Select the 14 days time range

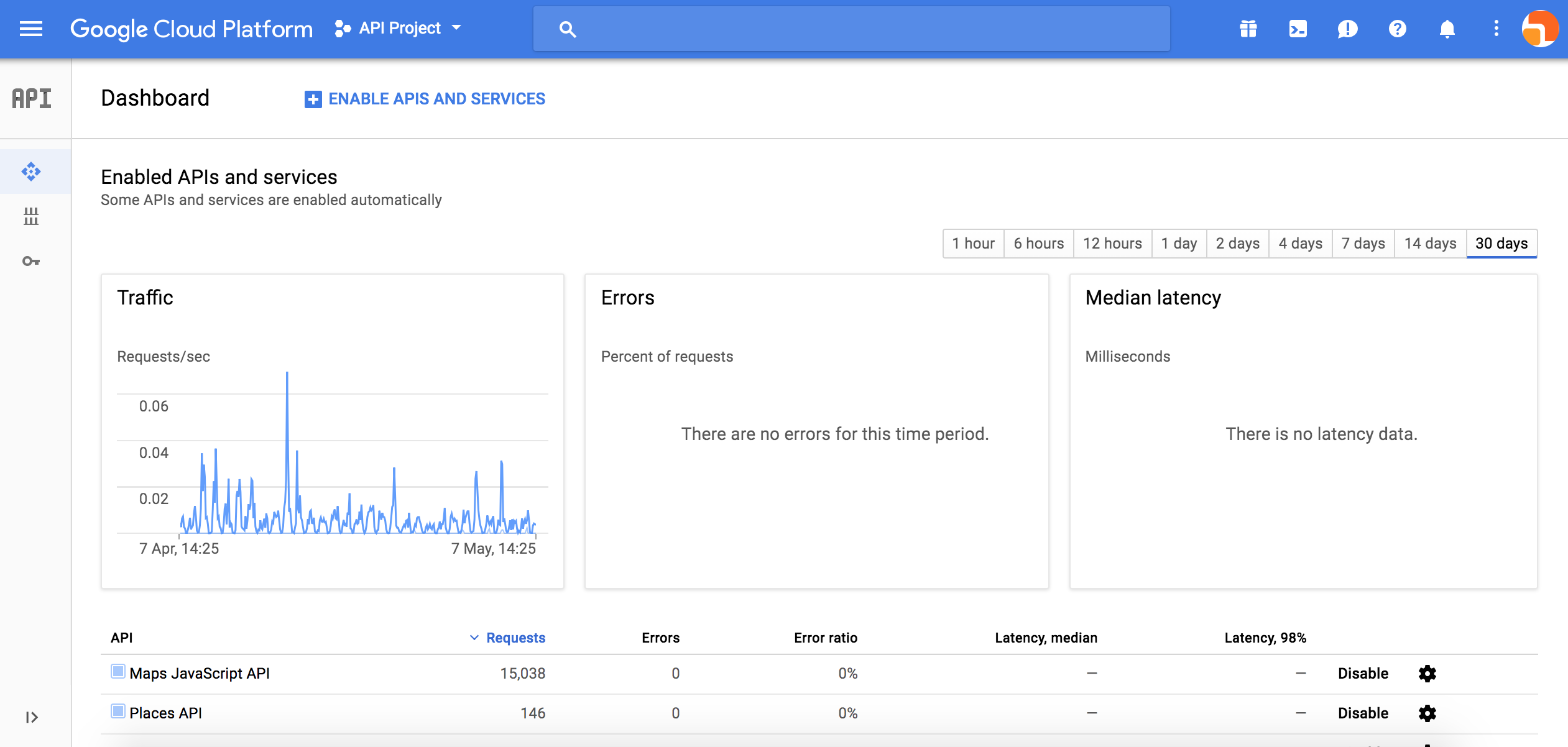tap(1430, 244)
